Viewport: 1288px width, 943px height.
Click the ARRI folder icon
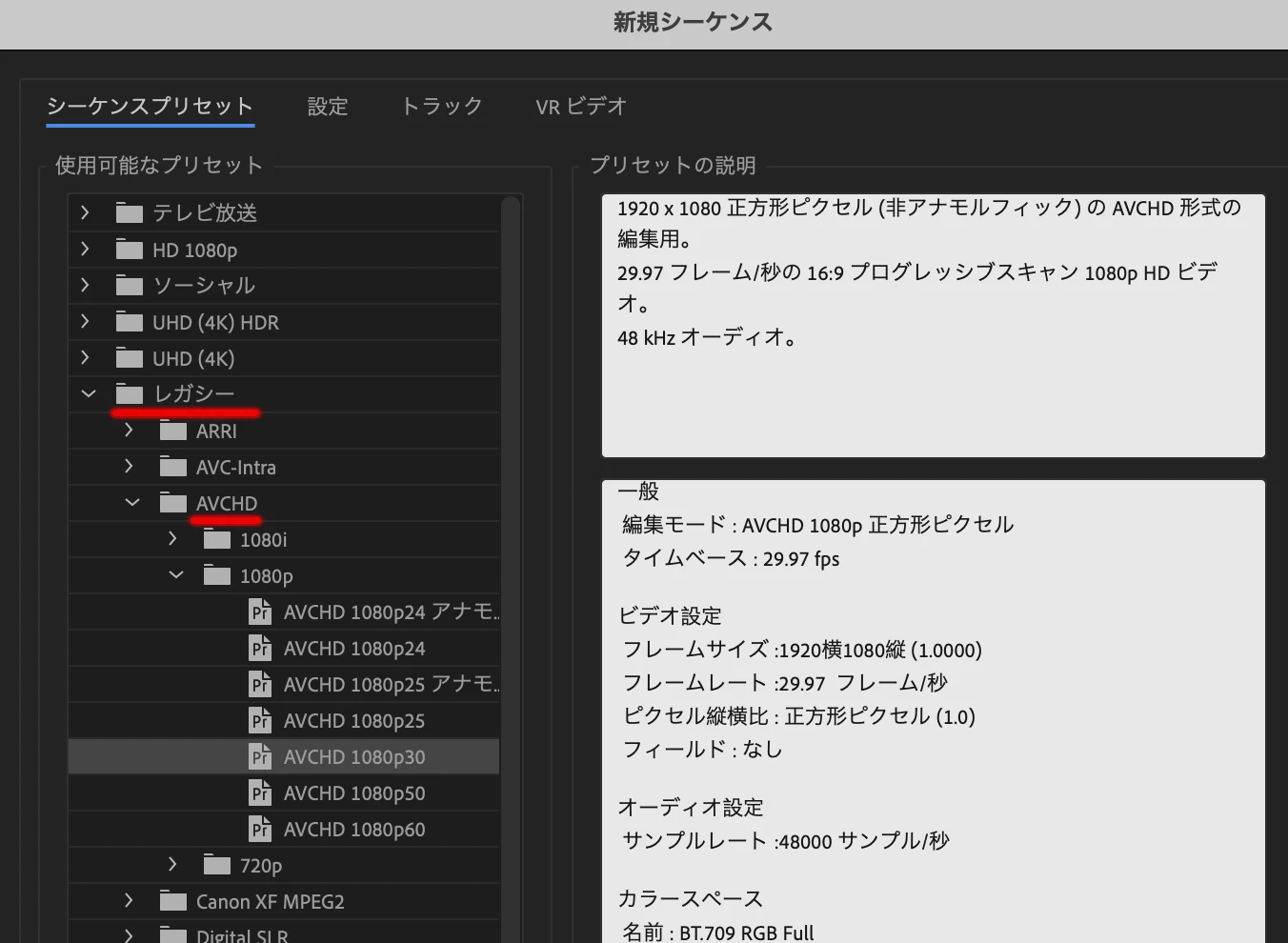172,431
